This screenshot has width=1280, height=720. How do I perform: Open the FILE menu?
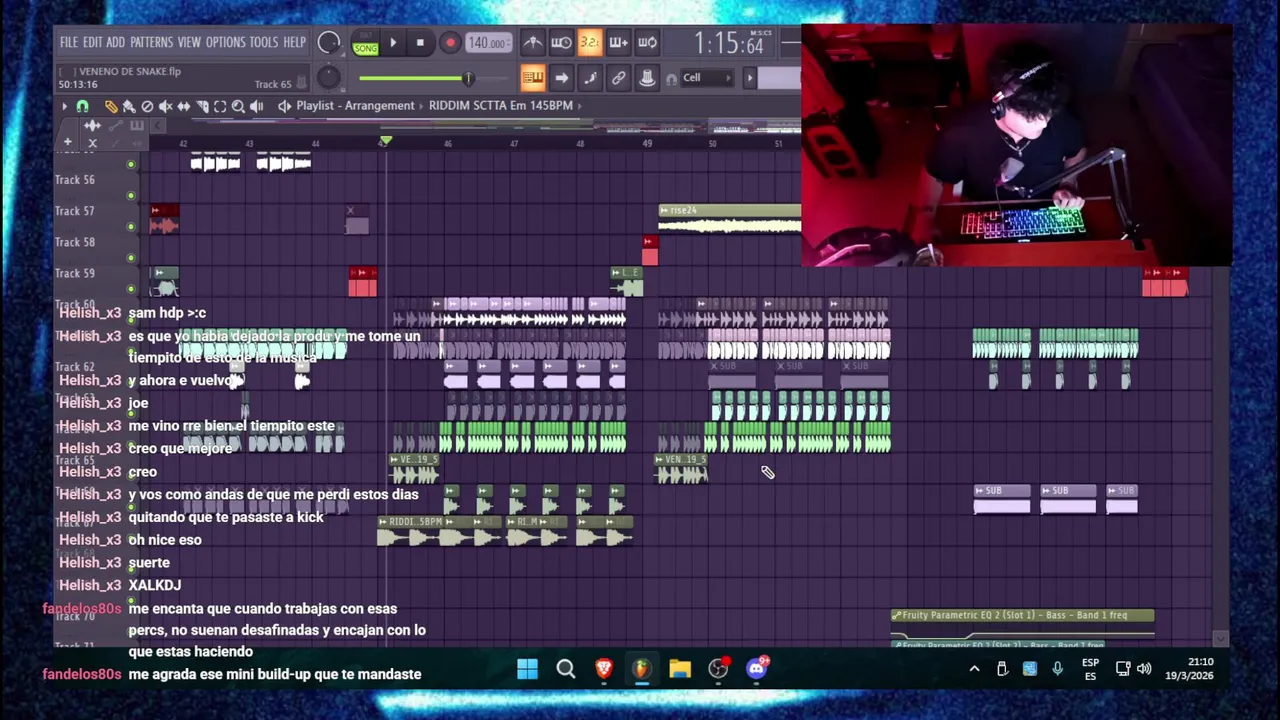(68, 43)
